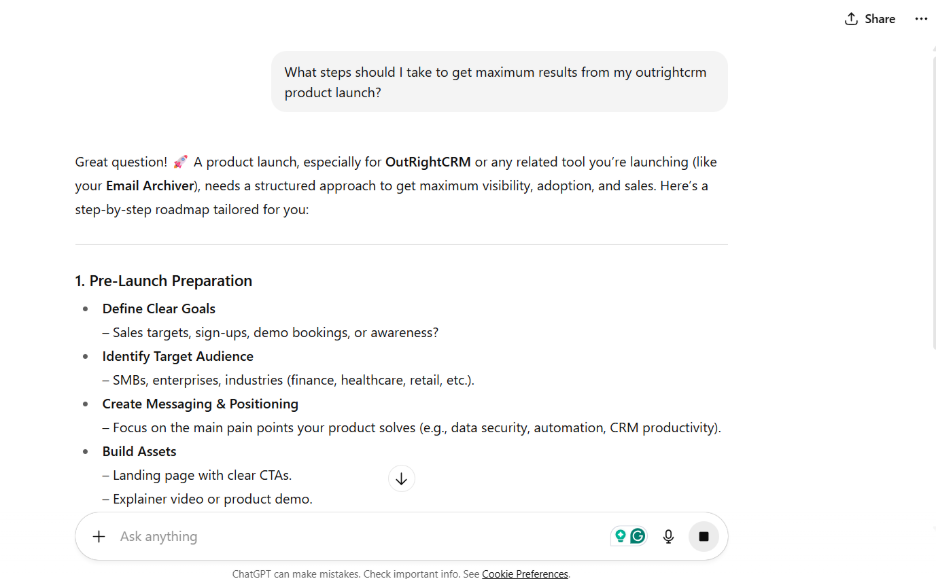
Task: Open the Cookie Preferences link
Action: click(x=525, y=574)
